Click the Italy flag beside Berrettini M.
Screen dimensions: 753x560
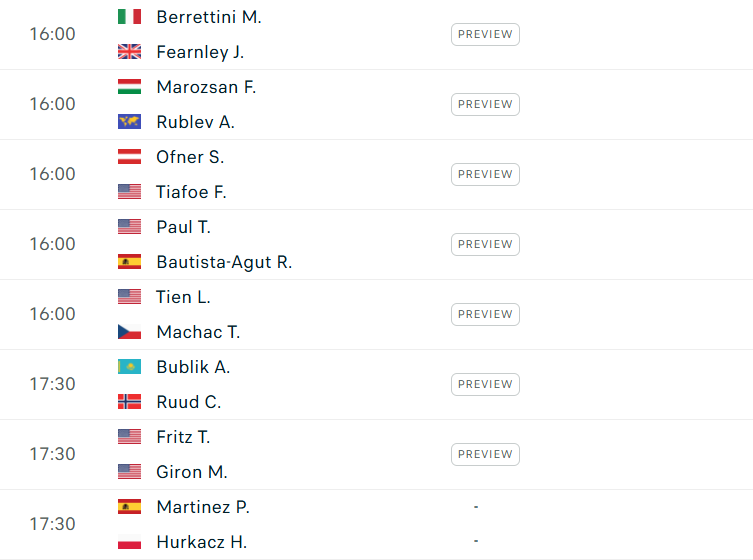tap(129, 17)
